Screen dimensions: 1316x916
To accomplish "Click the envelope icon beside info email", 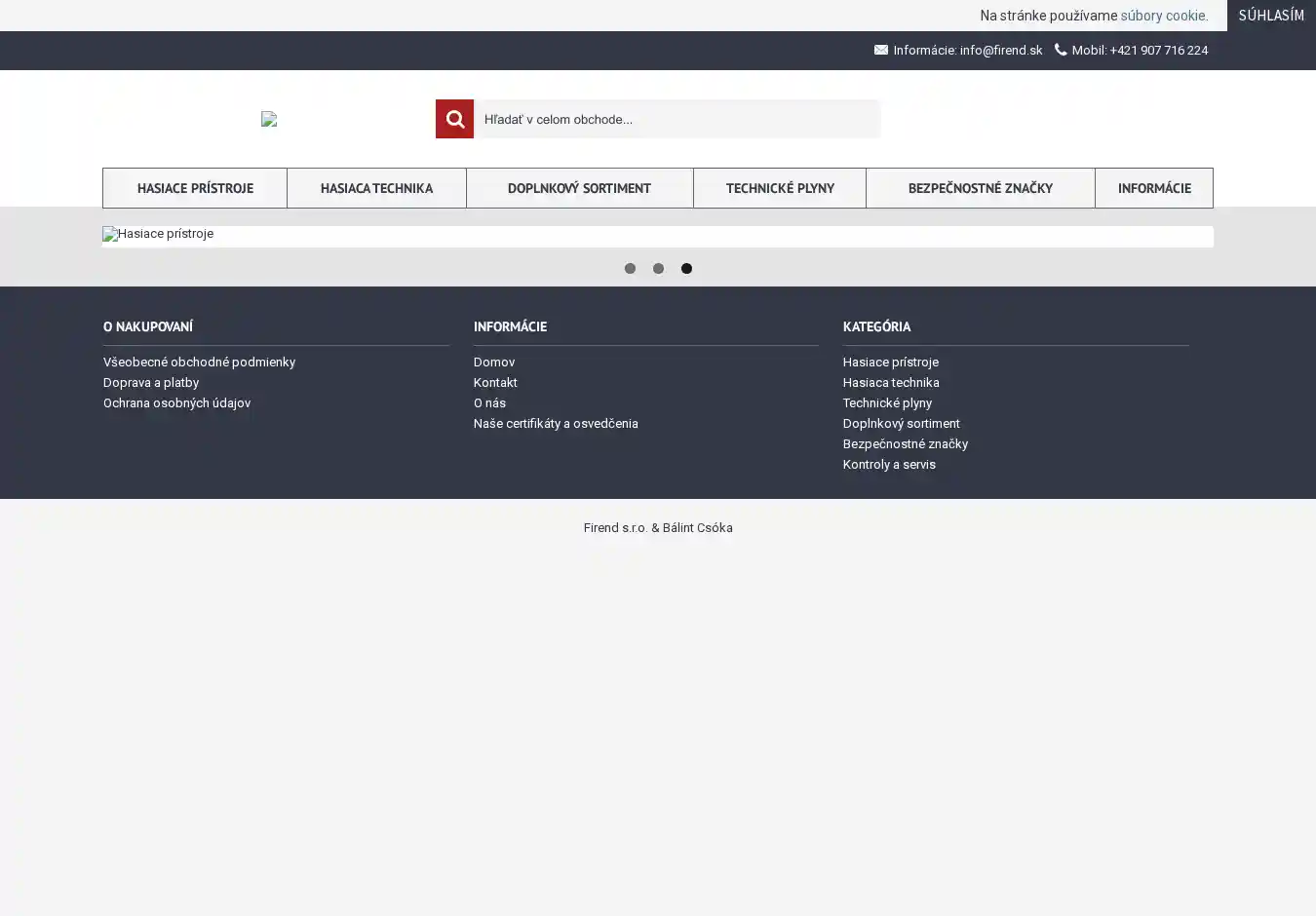I will click(881, 50).
